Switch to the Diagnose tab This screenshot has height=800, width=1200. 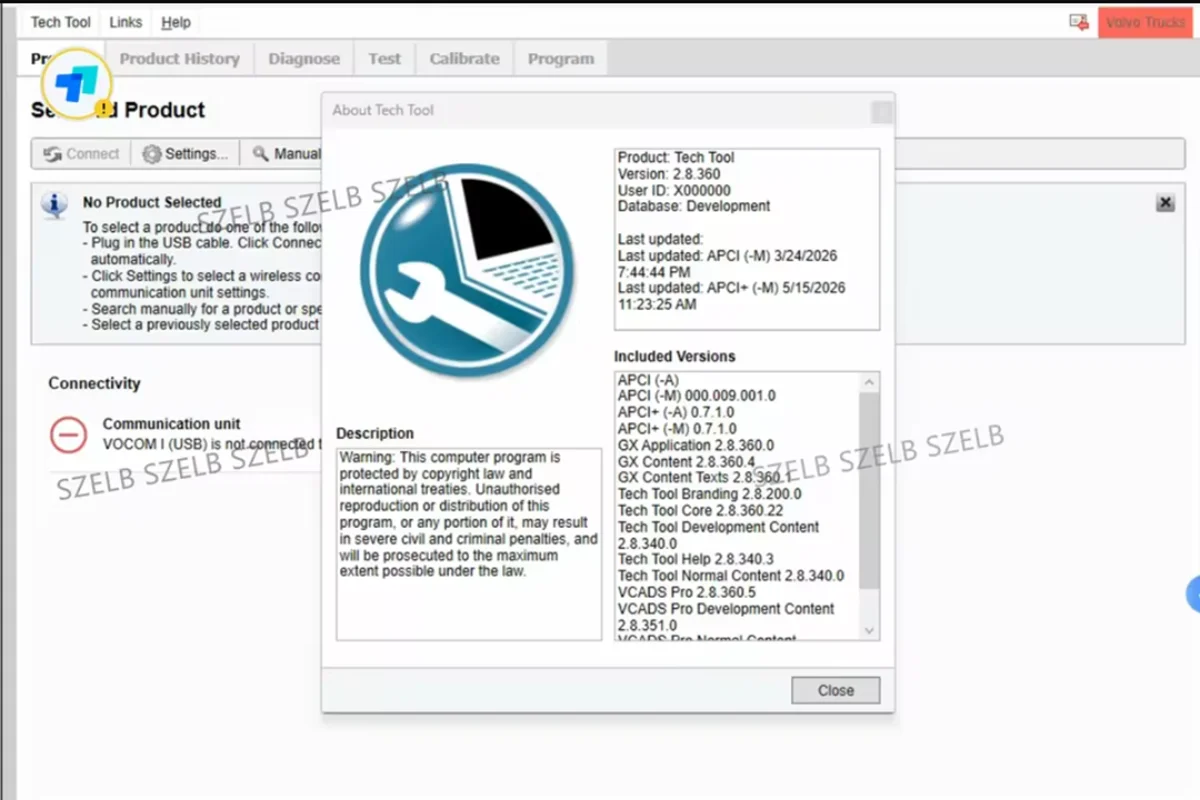304,59
